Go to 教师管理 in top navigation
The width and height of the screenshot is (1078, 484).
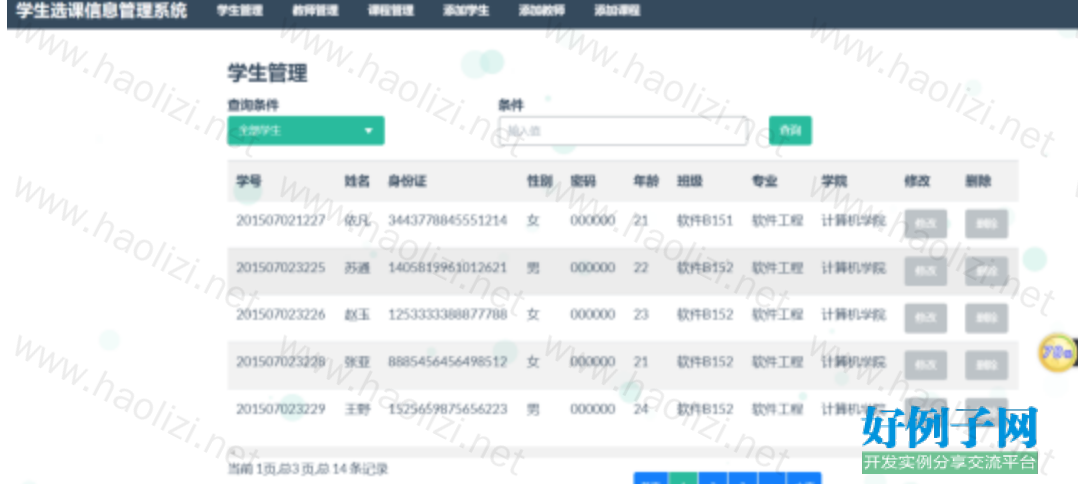tap(315, 11)
